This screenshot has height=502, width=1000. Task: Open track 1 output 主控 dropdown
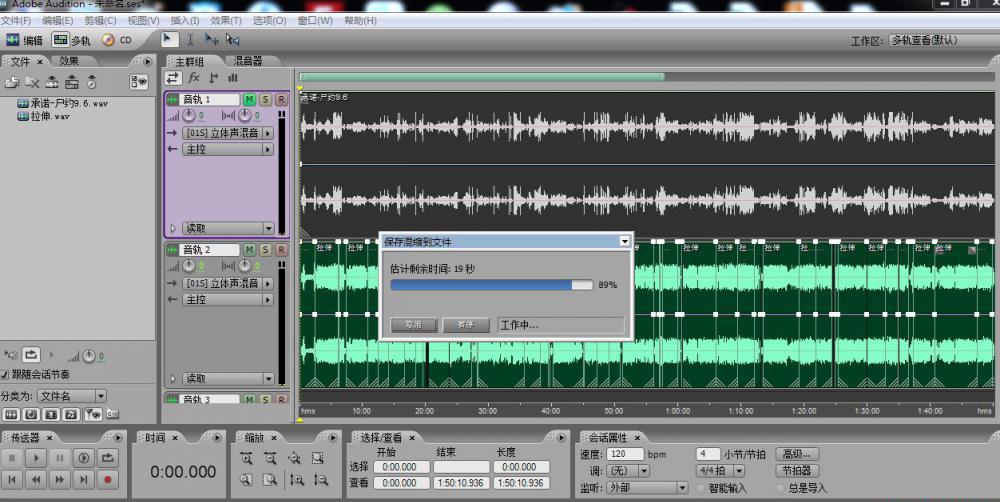228,149
